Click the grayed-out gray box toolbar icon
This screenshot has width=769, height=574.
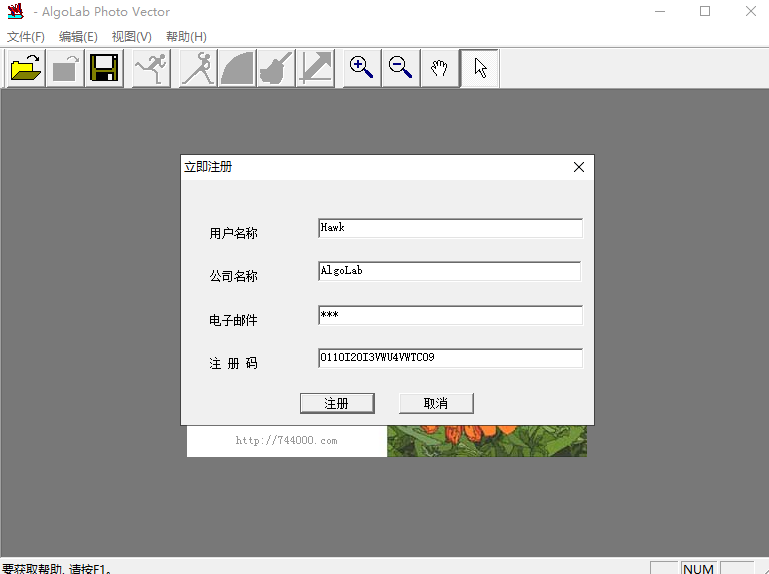click(x=65, y=68)
